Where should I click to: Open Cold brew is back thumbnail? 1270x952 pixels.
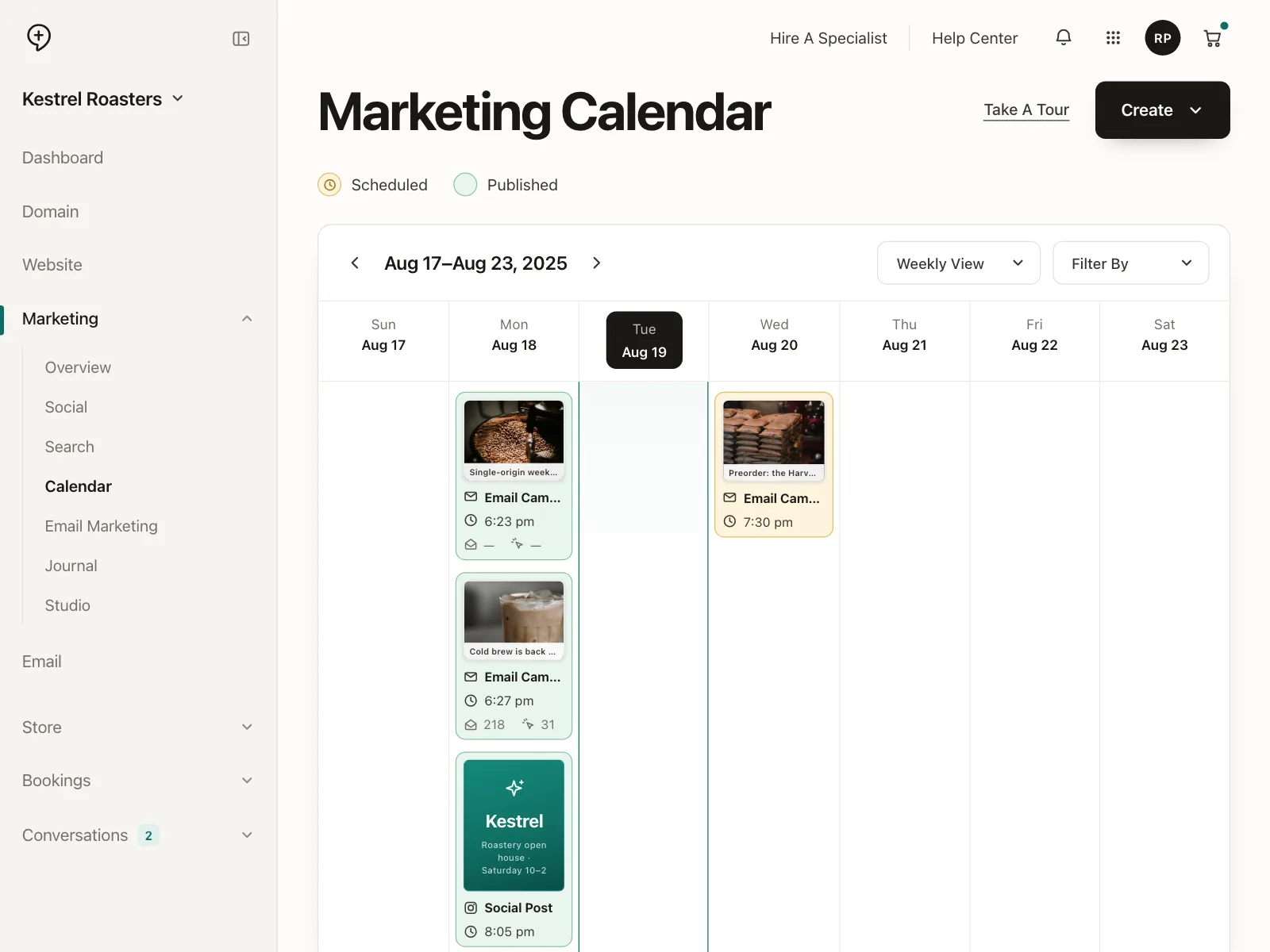coord(514,620)
